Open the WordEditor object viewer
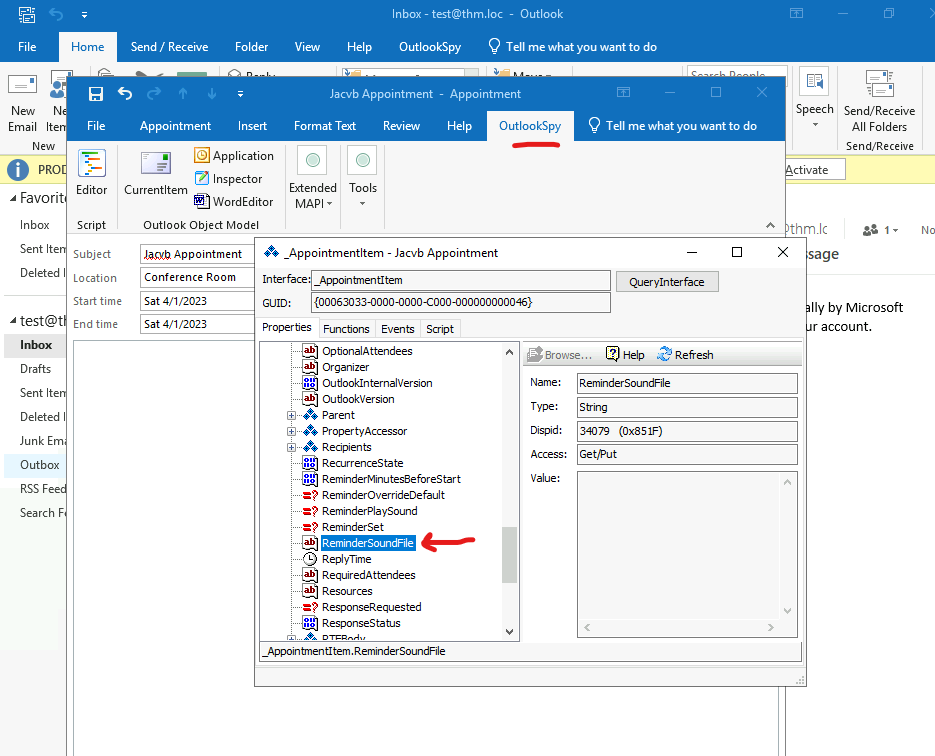 233,201
